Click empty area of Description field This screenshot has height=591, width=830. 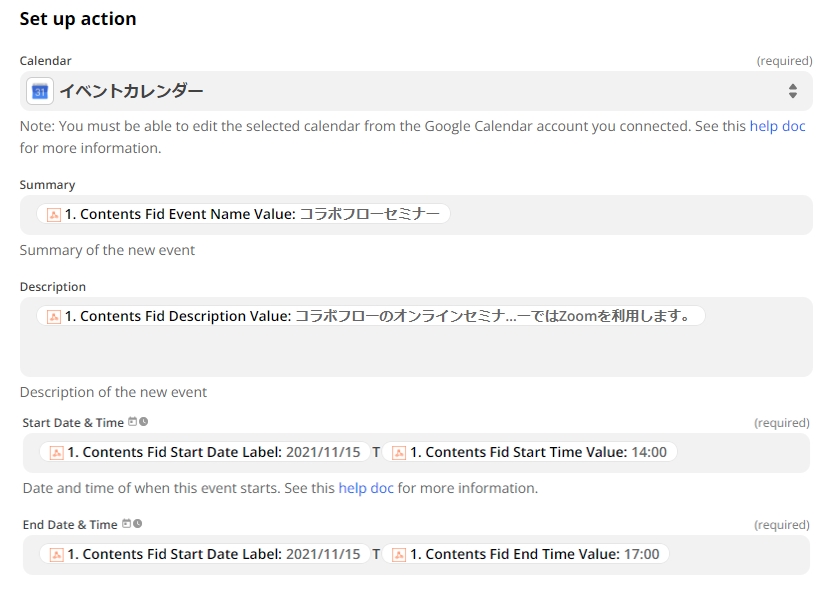416,354
